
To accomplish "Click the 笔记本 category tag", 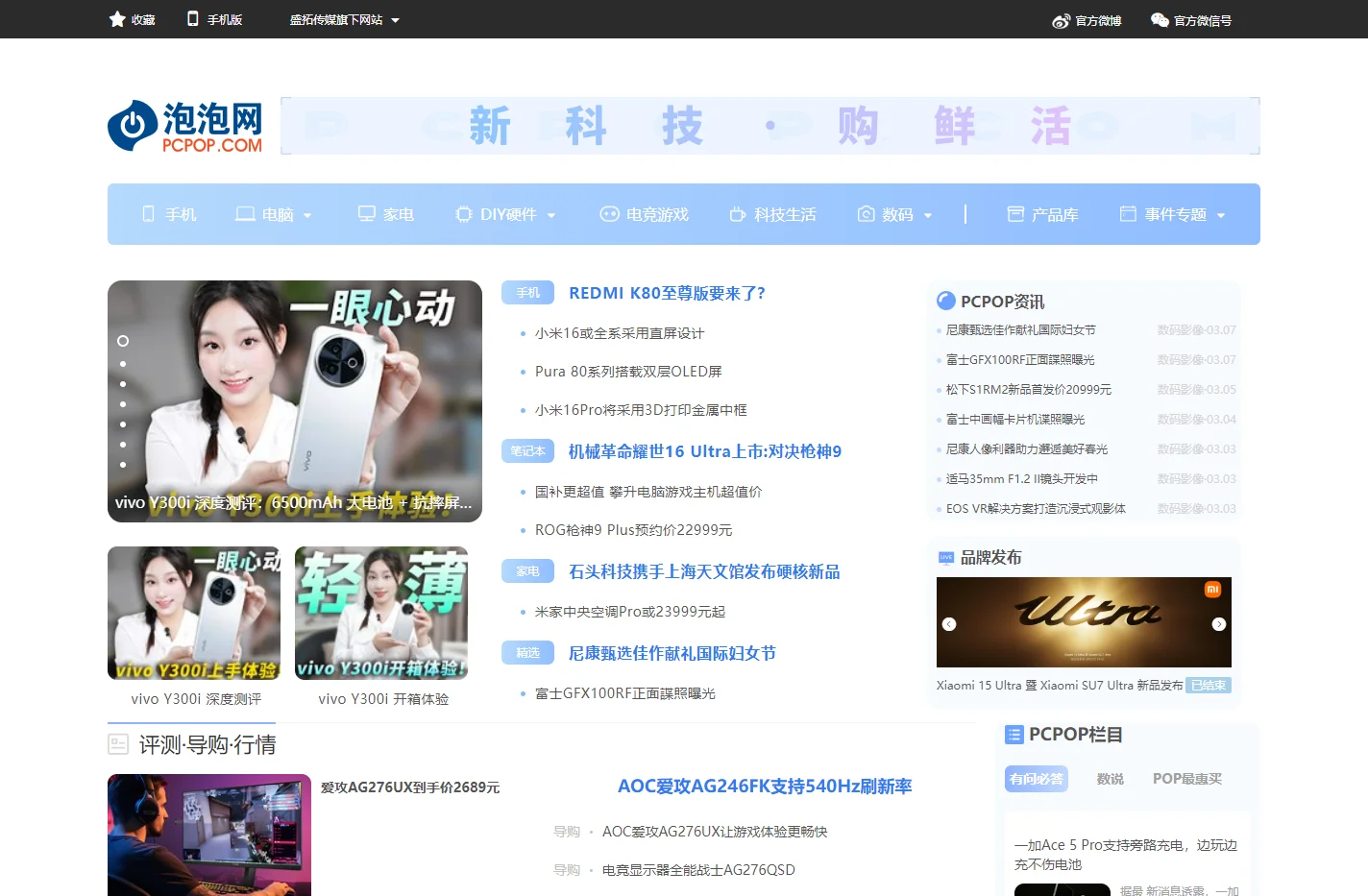I will pyautogui.click(x=528, y=451).
